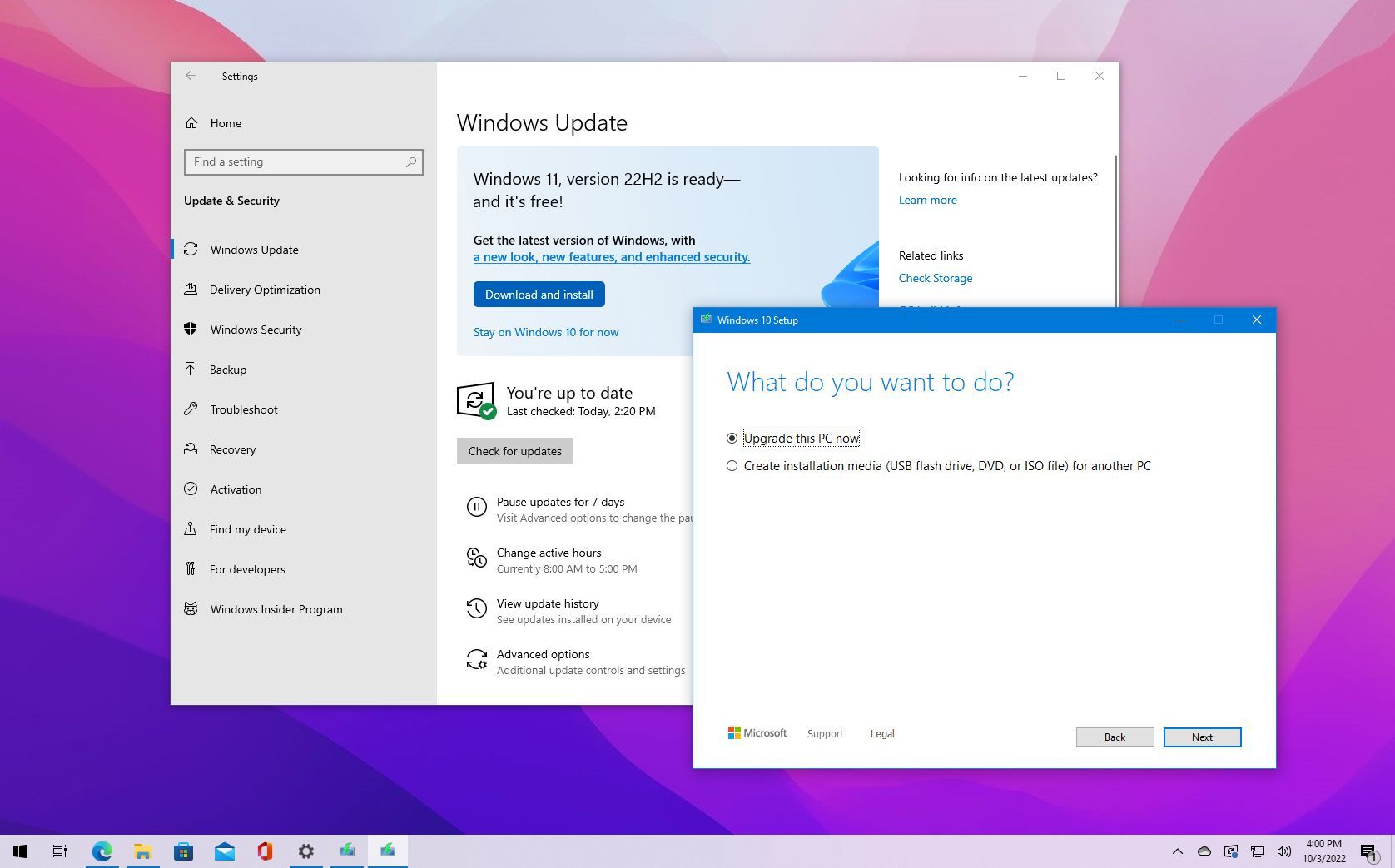Click Stay on Windows 10 for now
Viewport: 1395px width, 868px height.
(546, 332)
